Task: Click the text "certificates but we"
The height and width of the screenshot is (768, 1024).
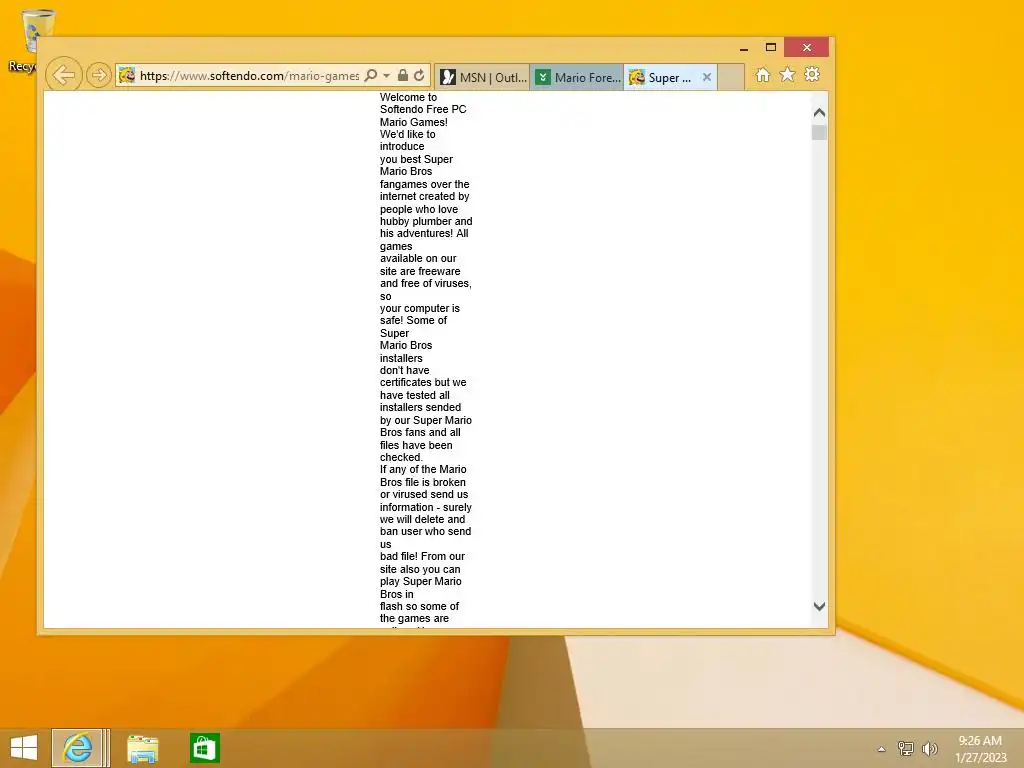Action: (423, 382)
